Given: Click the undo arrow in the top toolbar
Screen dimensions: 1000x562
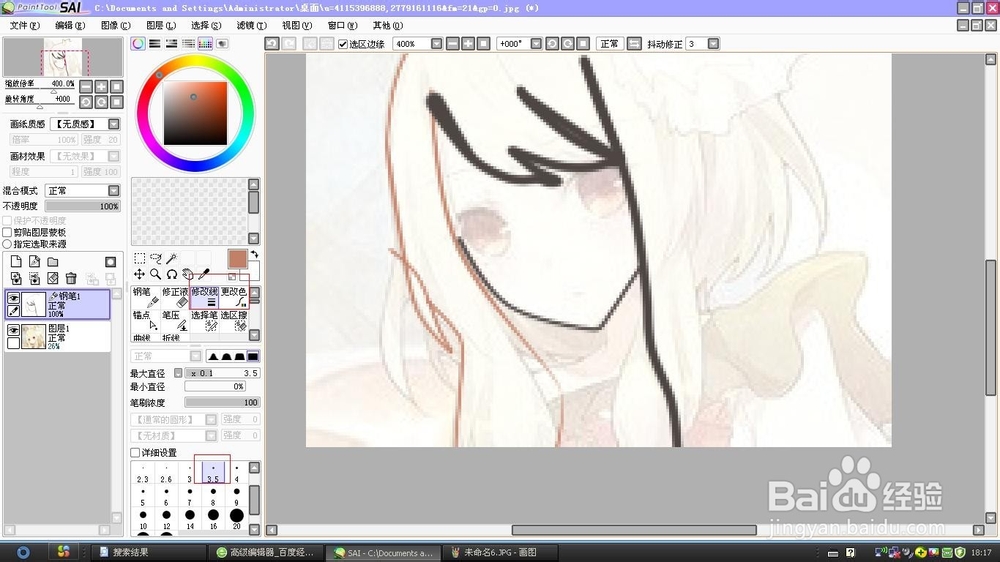Looking at the screenshot, I should click(x=272, y=43).
